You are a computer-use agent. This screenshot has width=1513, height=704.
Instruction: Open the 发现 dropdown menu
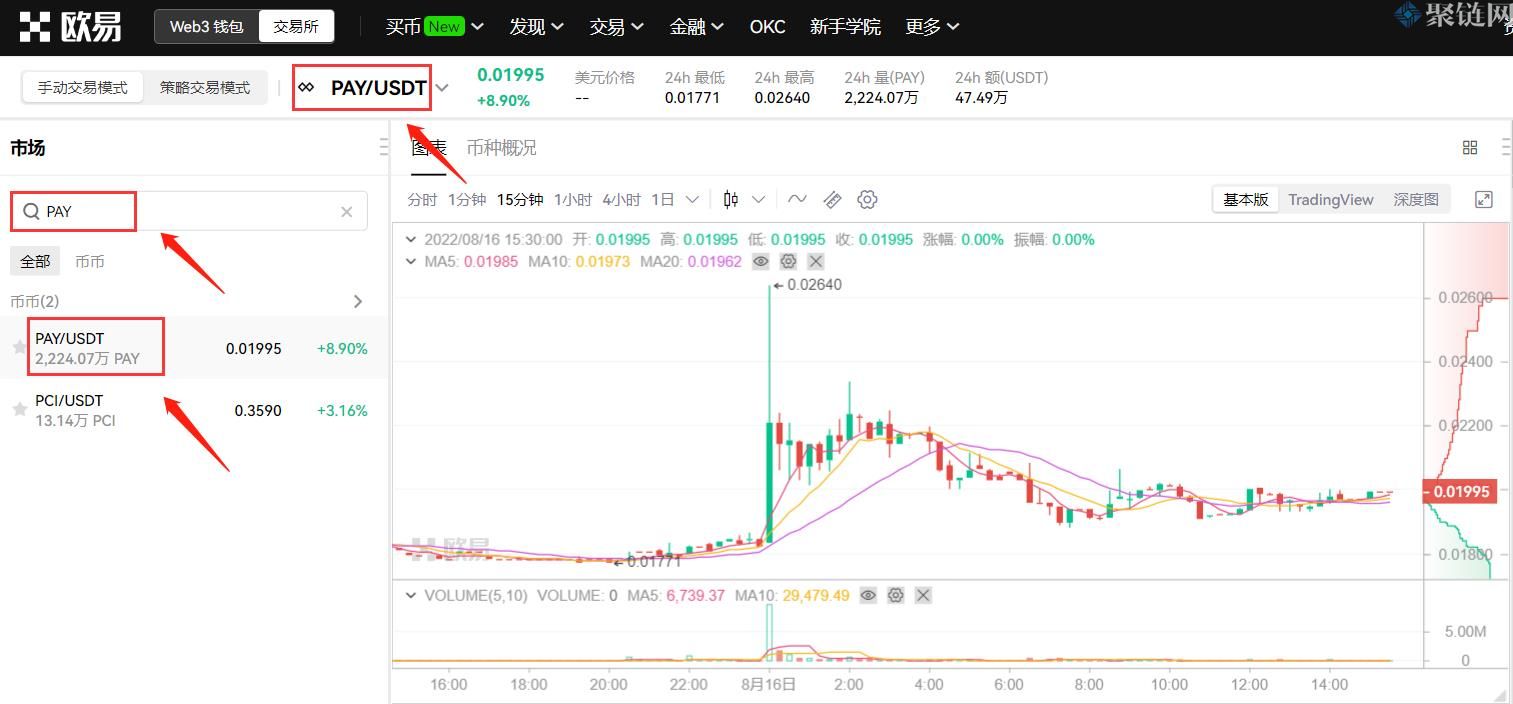point(536,27)
